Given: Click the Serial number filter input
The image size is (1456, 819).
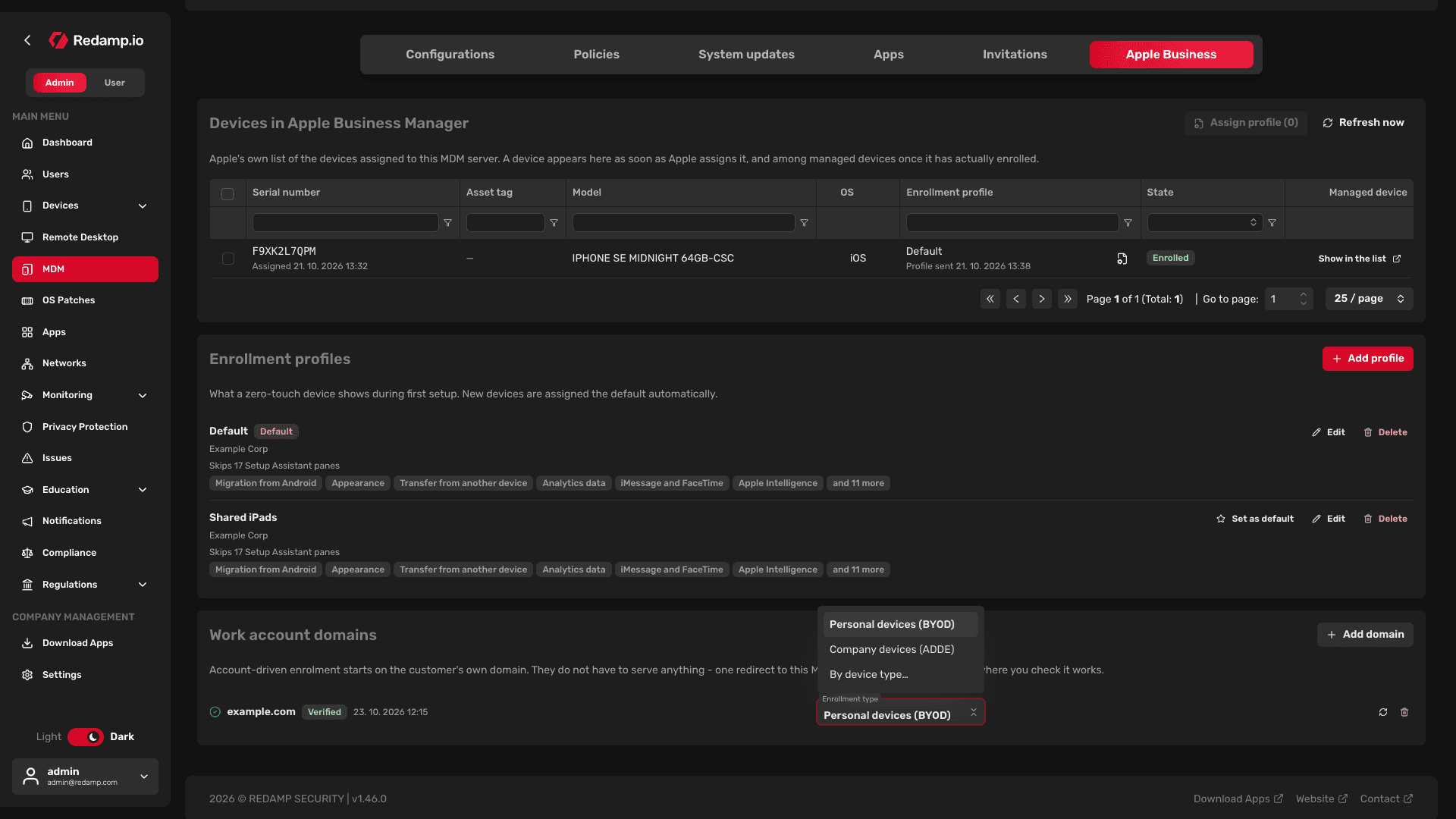Looking at the screenshot, I should pyautogui.click(x=345, y=223).
